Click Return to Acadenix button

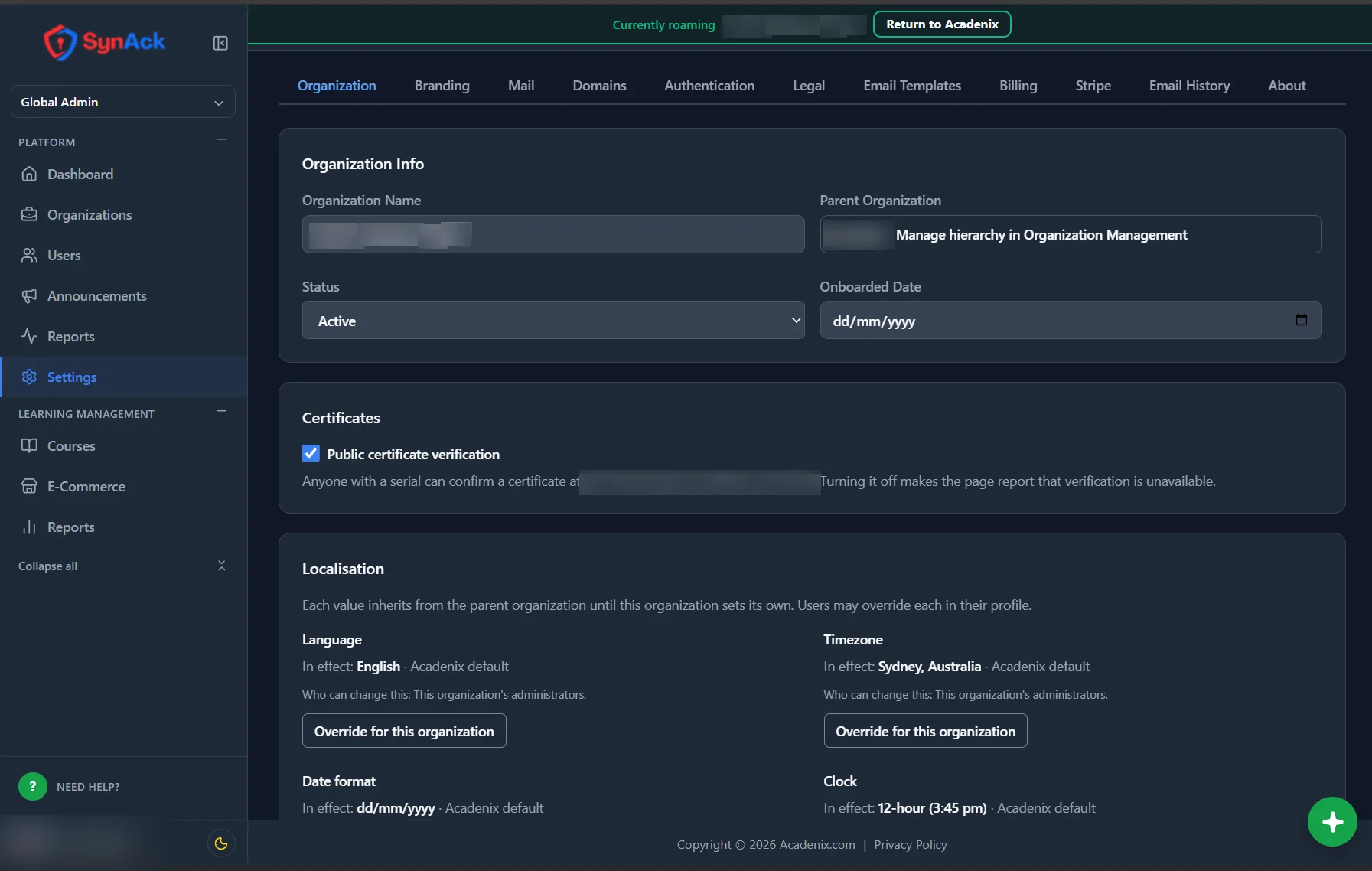[942, 24]
